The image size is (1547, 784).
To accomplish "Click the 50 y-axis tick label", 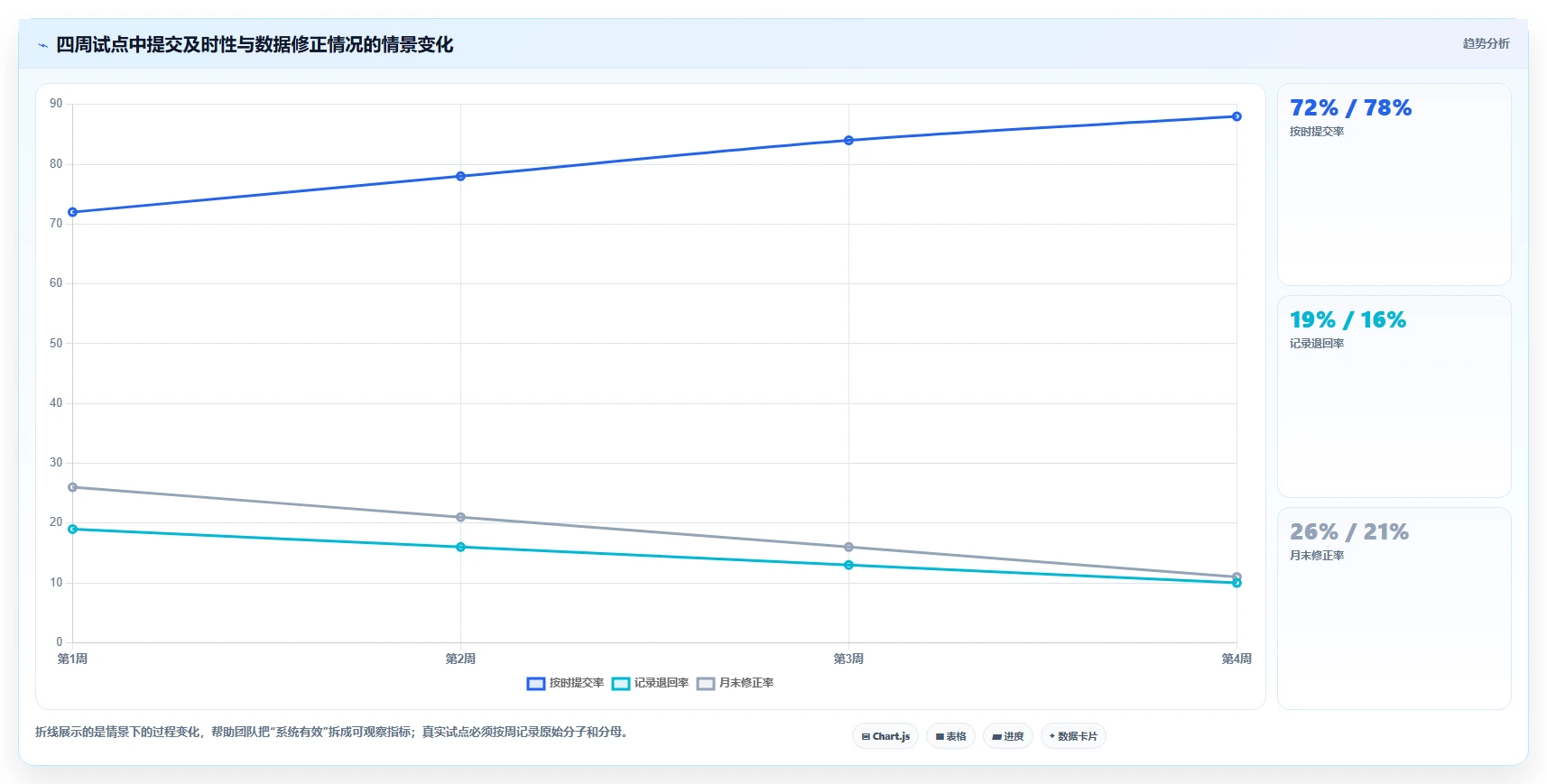I will [56, 344].
